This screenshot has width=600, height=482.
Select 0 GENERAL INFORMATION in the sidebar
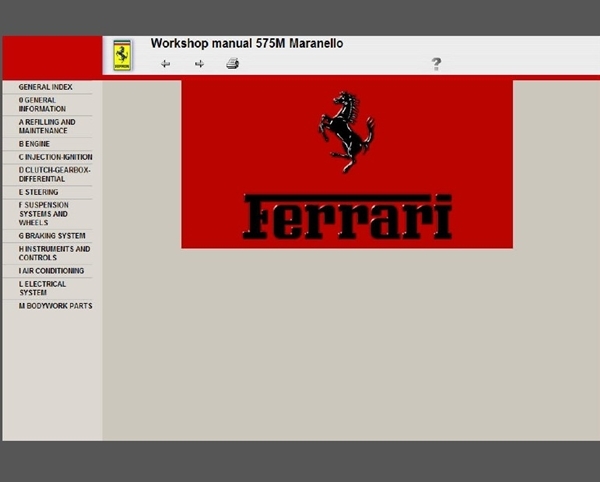tap(42, 104)
